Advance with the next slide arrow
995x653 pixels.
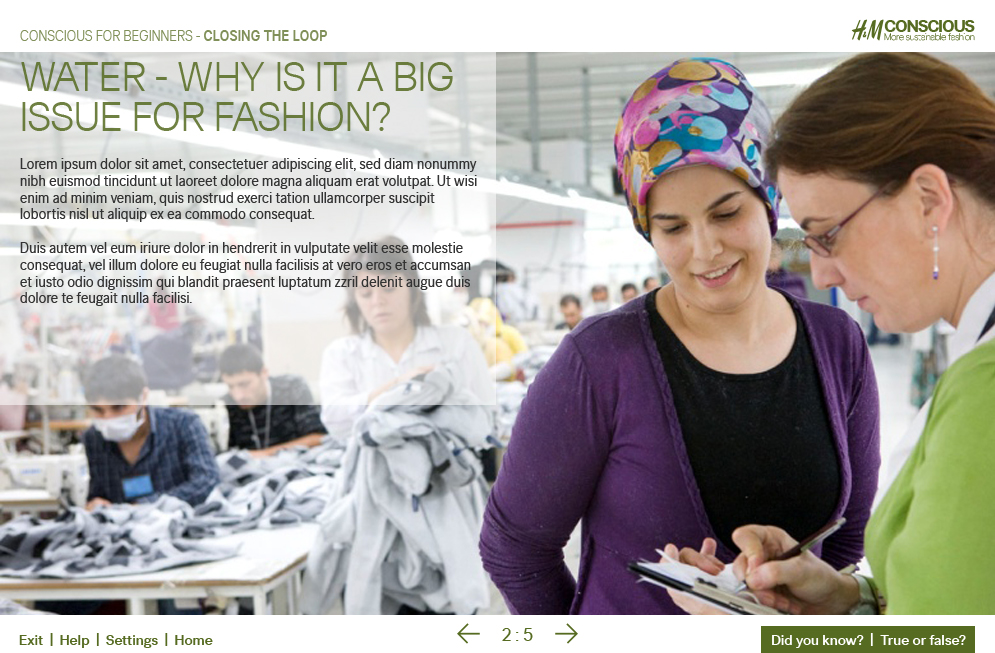(566, 633)
